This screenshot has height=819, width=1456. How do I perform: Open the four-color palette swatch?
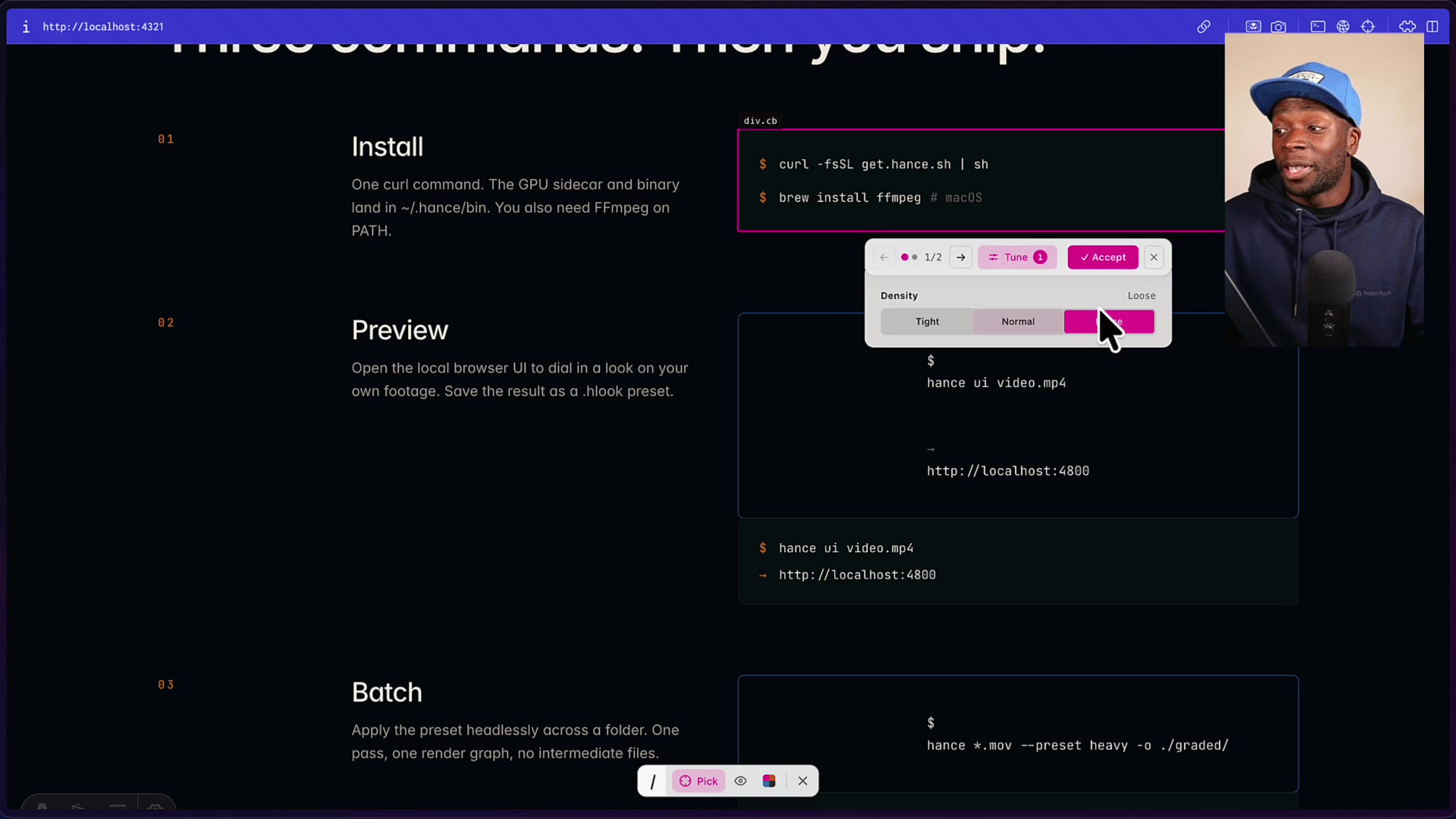769,781
